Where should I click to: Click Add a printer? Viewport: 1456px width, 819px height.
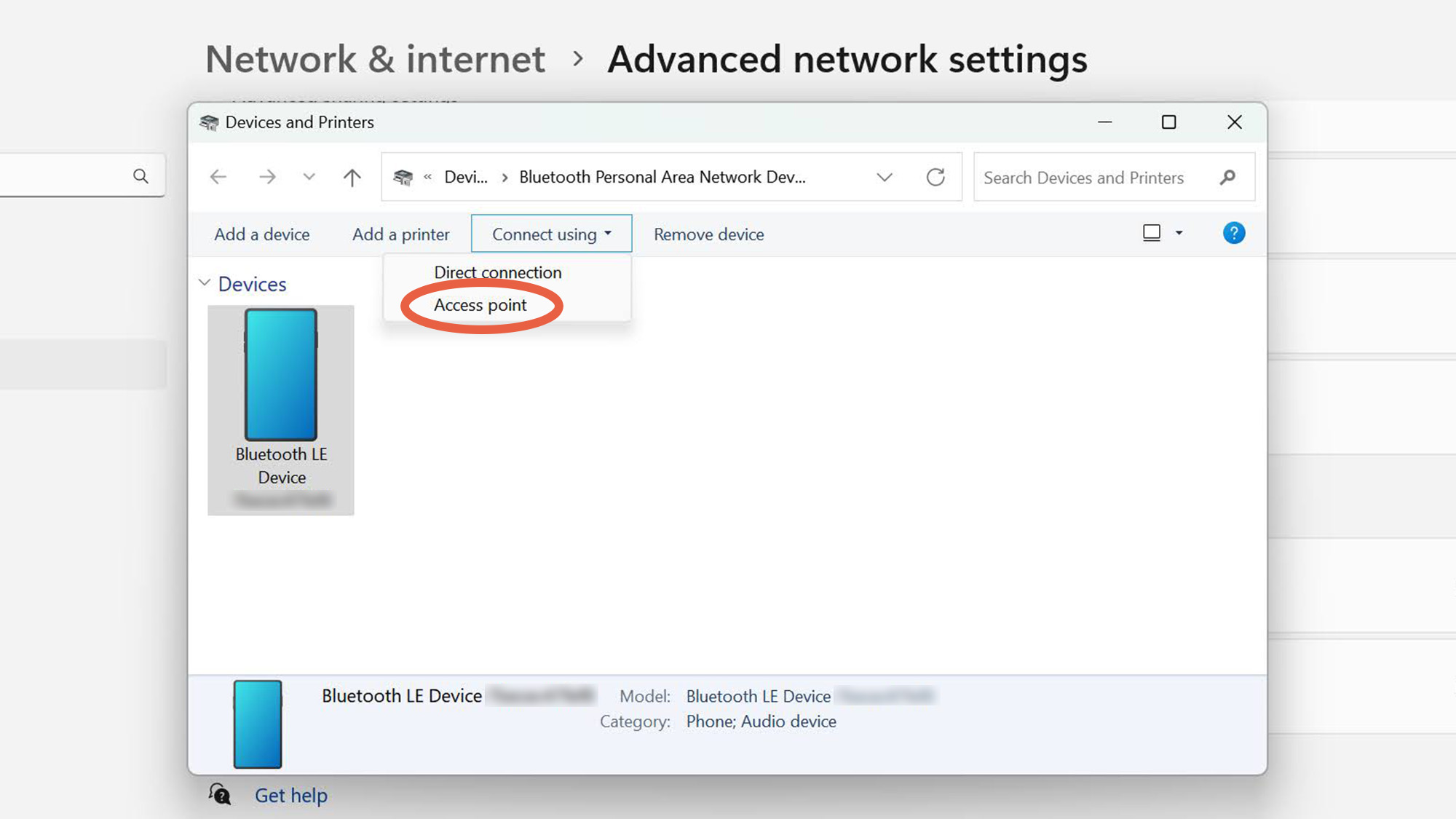[x=401, y=234]
